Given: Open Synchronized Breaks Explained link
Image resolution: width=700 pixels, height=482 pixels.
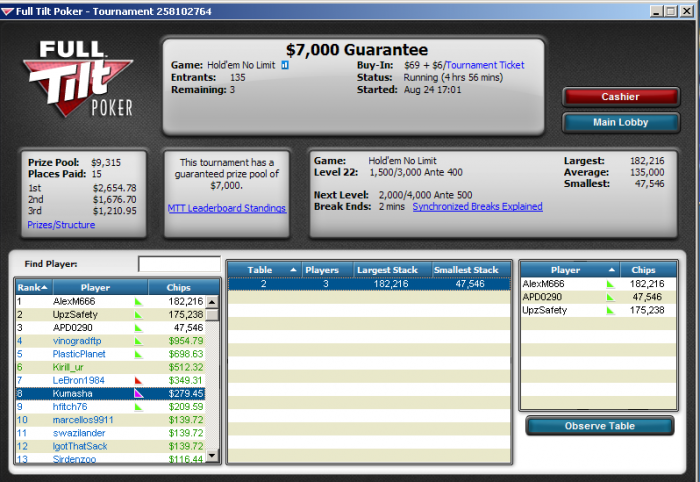Looking at the screenshot, I should coord(478,207).
